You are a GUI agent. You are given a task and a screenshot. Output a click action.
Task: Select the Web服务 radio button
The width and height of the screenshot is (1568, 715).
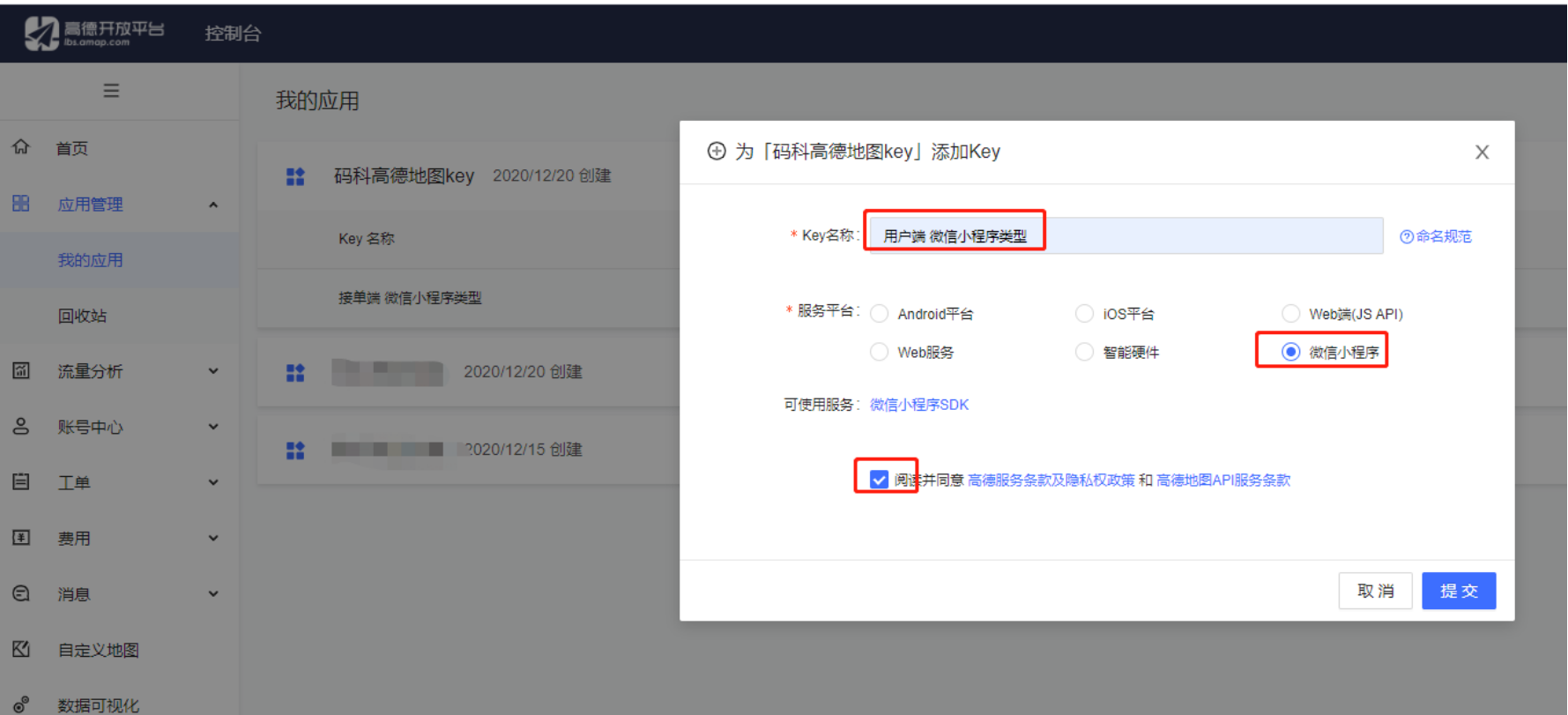[879, 352]
